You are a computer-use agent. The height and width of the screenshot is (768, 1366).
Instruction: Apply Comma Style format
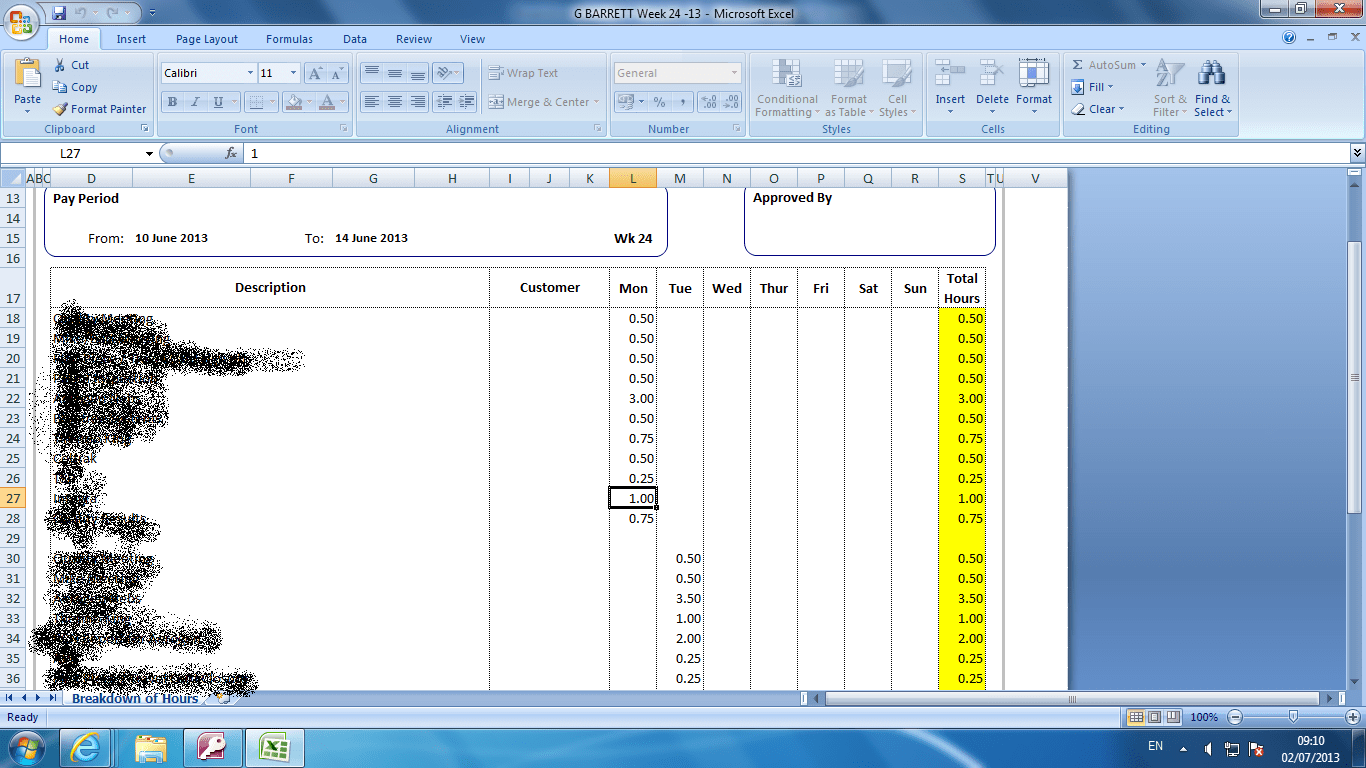682,102
